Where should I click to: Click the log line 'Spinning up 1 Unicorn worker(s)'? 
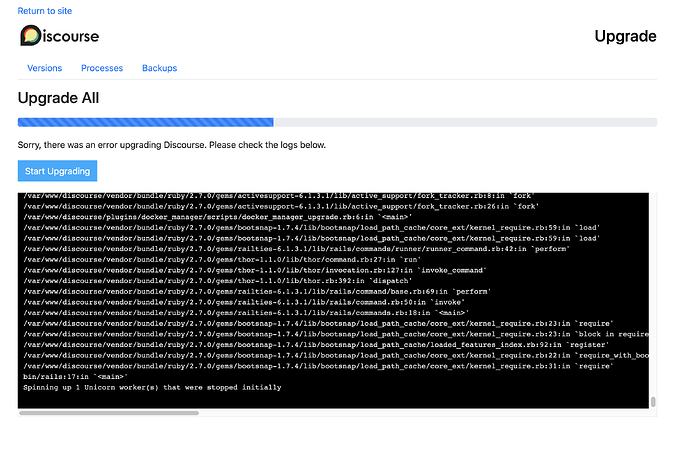click(x=152, y=387)
